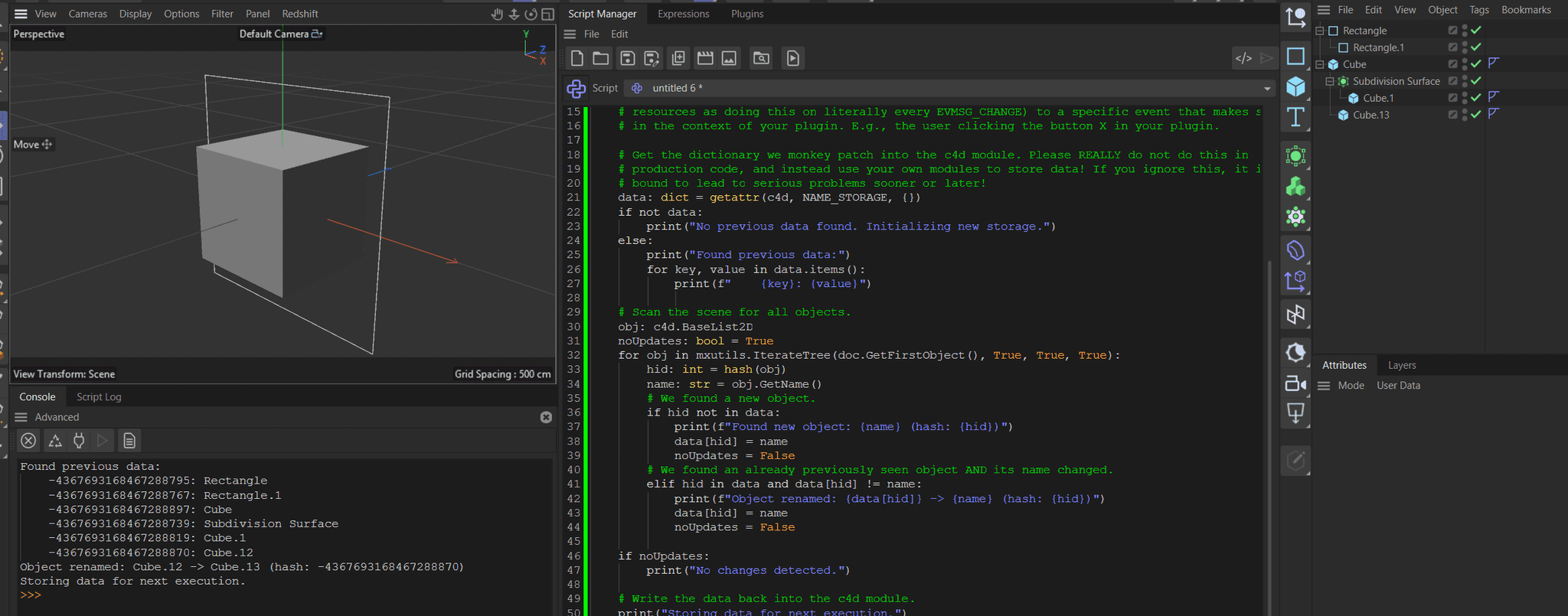1568x616 pixels.
Task: Collapse the Cube tree node
Action: pos(1320,64)
